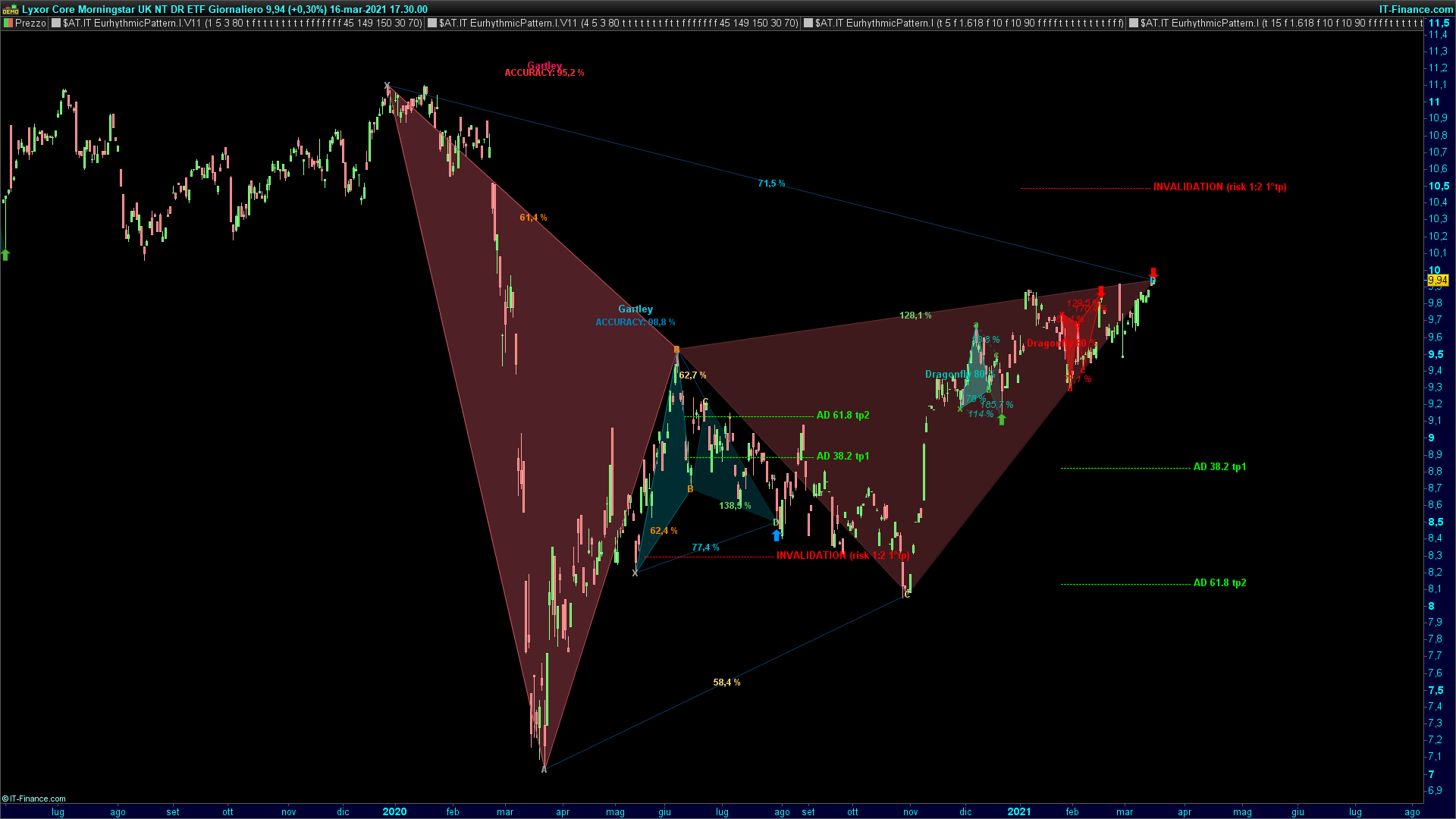Click green up arrow at chart's left edge
Image resolution: width=1456 pixels, height=819 pixels.
click(x=5, y=255)
